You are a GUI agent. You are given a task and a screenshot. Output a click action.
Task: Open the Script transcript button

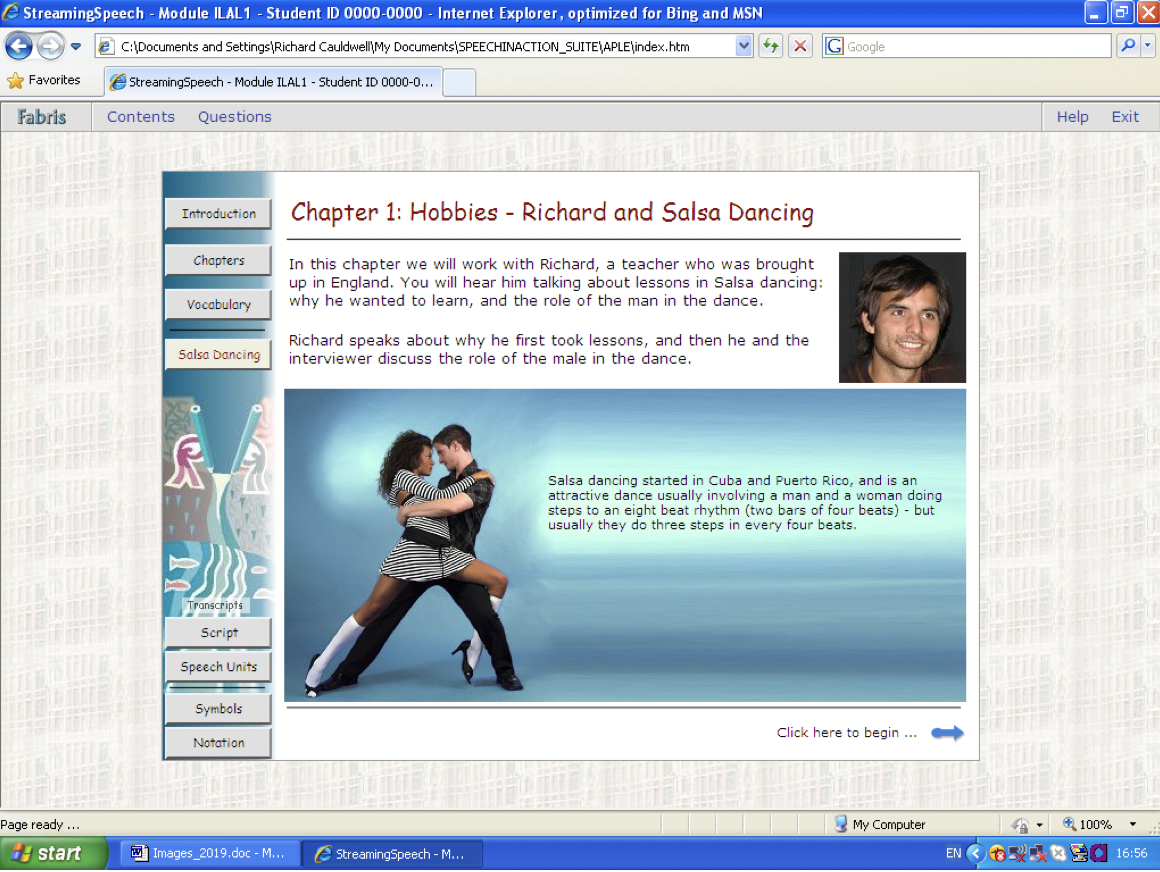click(x=218, y=633)
